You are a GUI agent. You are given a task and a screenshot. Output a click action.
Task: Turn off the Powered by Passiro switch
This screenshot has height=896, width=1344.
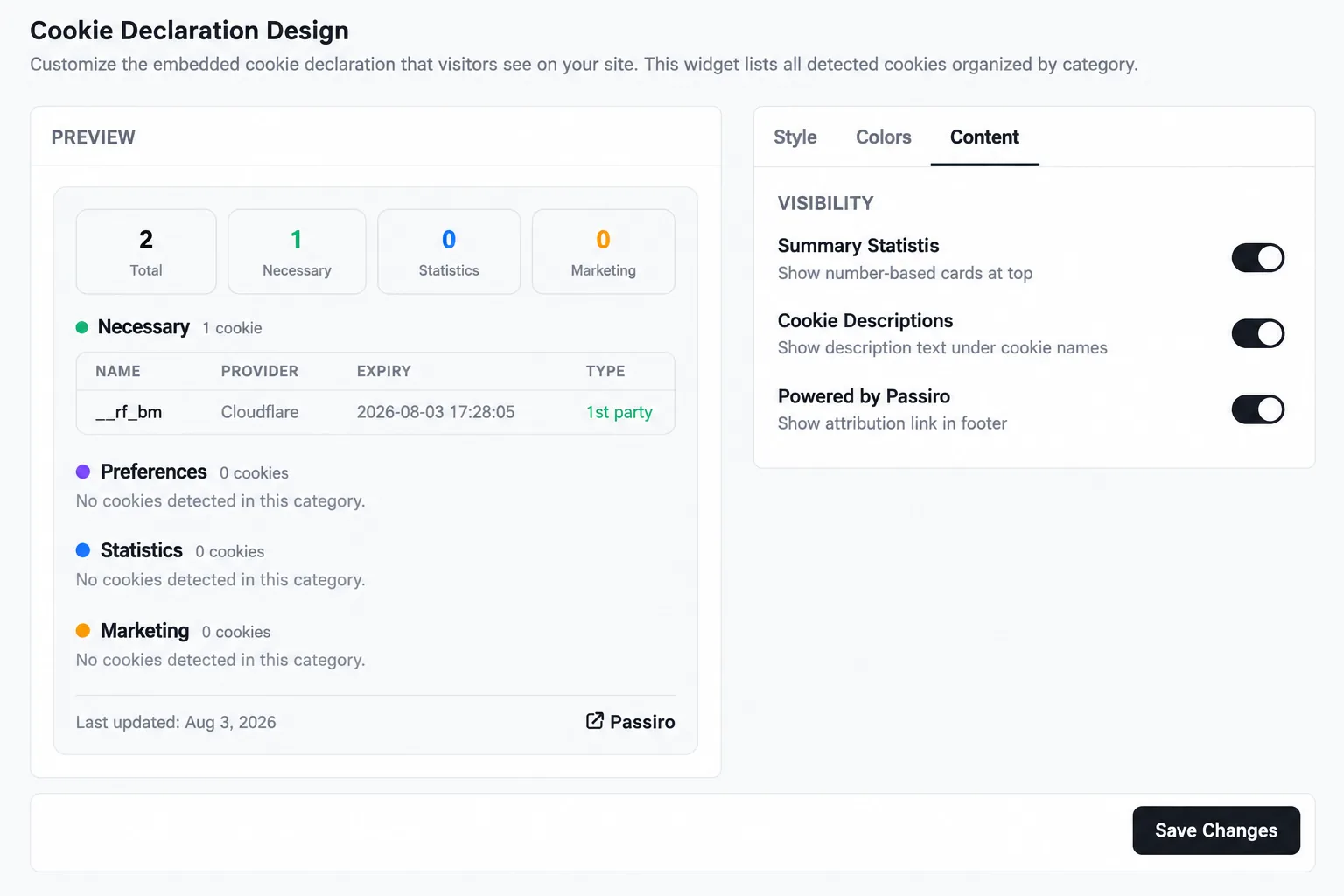pyautogui.click(x=1257, y=409)
